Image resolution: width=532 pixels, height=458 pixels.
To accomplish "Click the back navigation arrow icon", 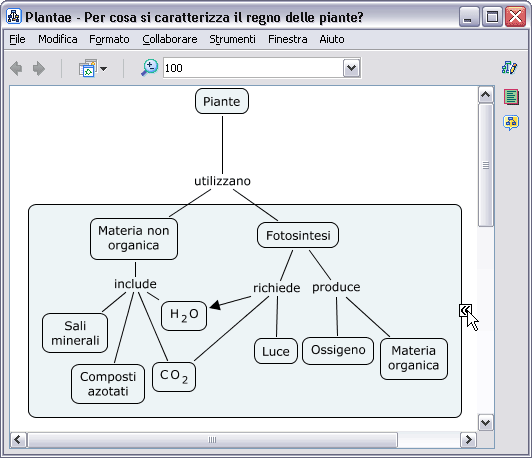I will pos(16,69).
